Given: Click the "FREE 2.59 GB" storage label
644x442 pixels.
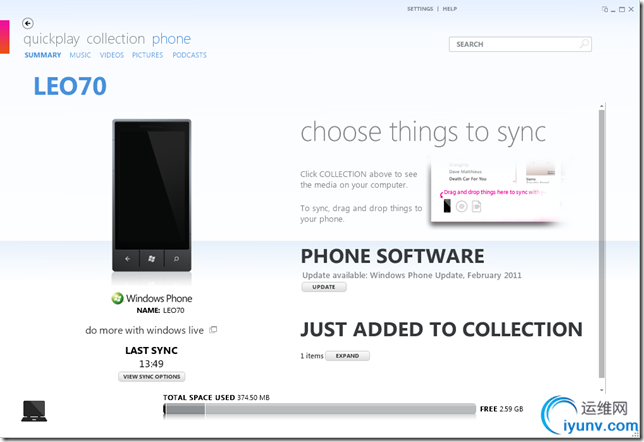Looking at the screenshot, I should (501, 409).
